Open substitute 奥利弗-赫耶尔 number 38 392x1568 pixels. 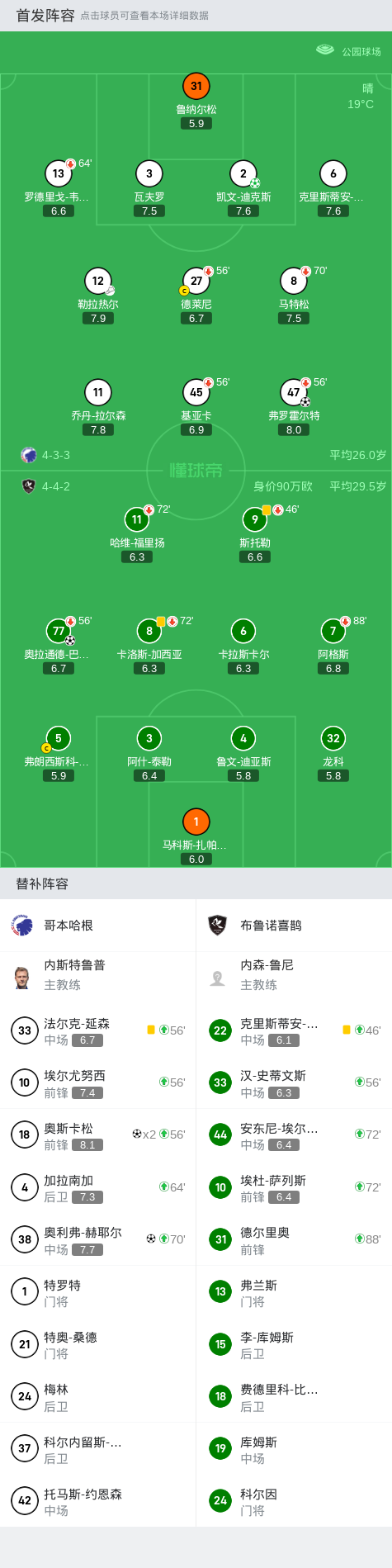98,1239
